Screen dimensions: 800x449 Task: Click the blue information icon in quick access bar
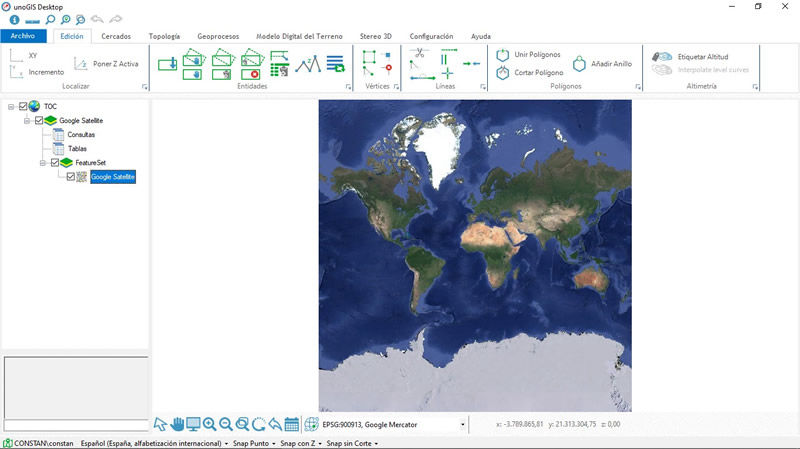click(15, 20)
